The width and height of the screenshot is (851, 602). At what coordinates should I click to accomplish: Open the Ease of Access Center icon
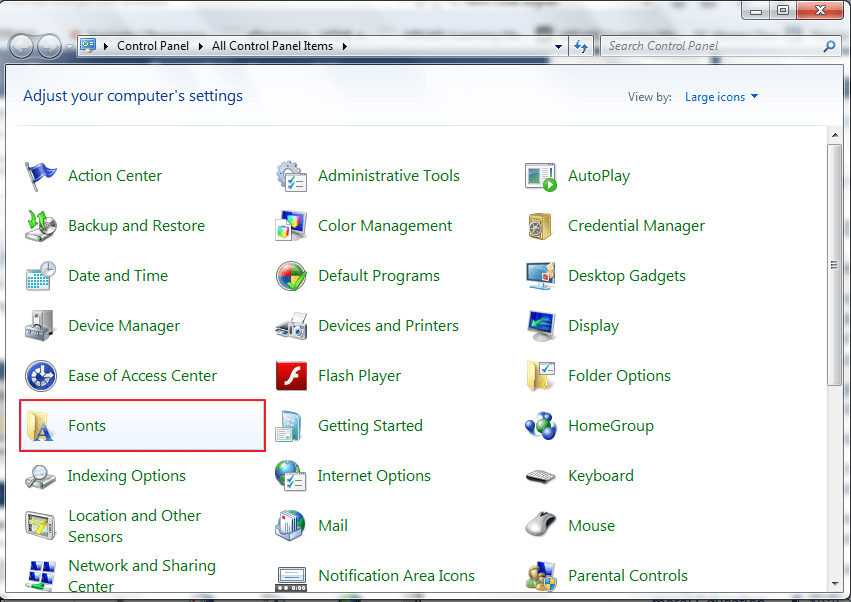[41, 376]
